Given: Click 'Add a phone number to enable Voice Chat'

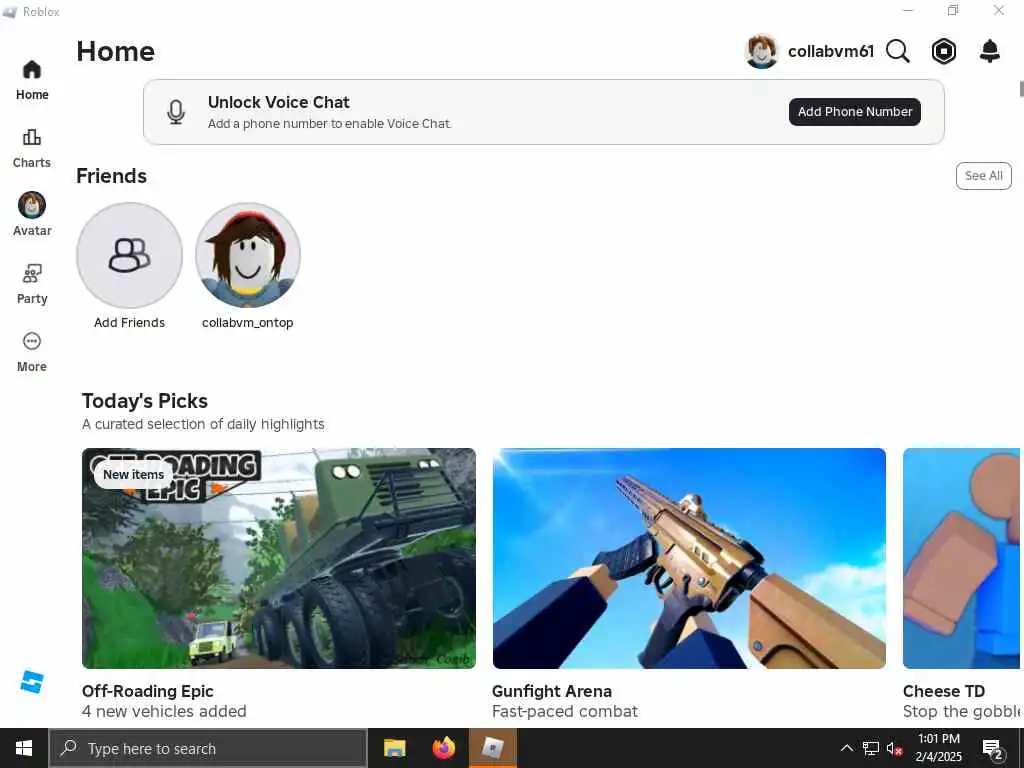Looking at the screenshot, I should click(329, 123).
